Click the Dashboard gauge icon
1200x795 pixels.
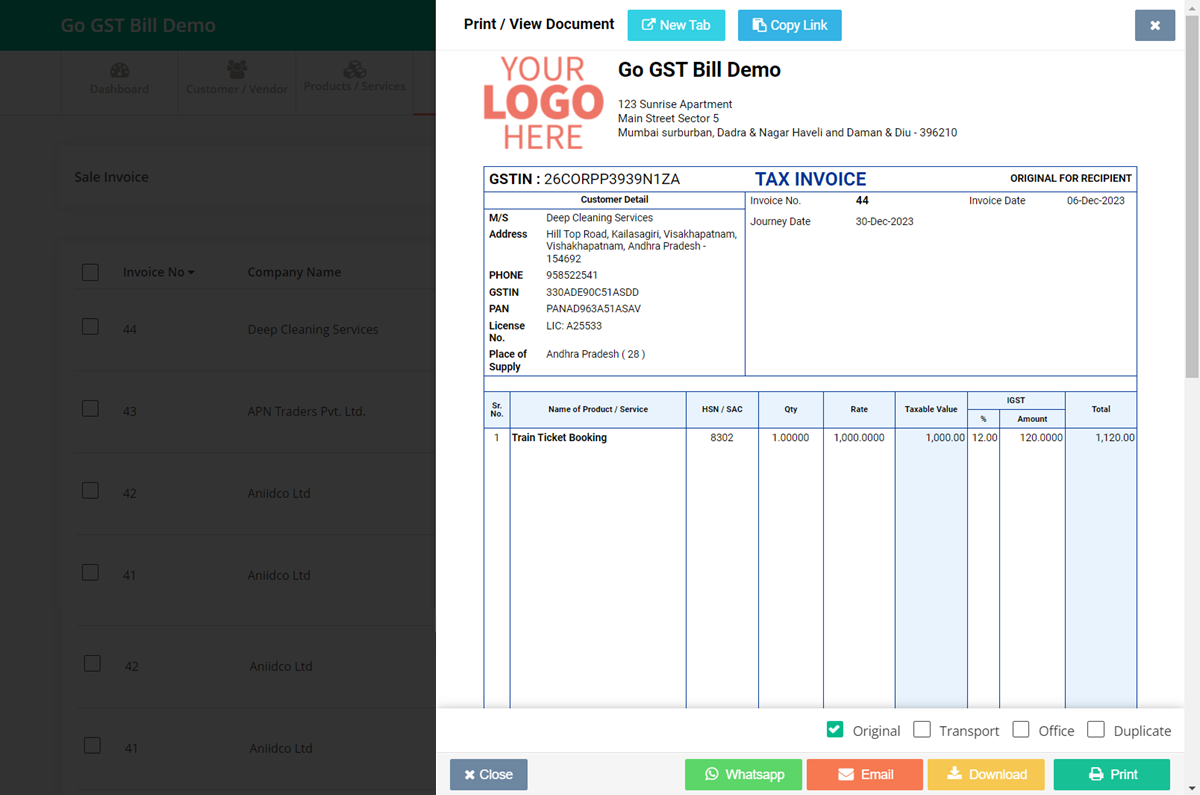[x=119, y=71]
